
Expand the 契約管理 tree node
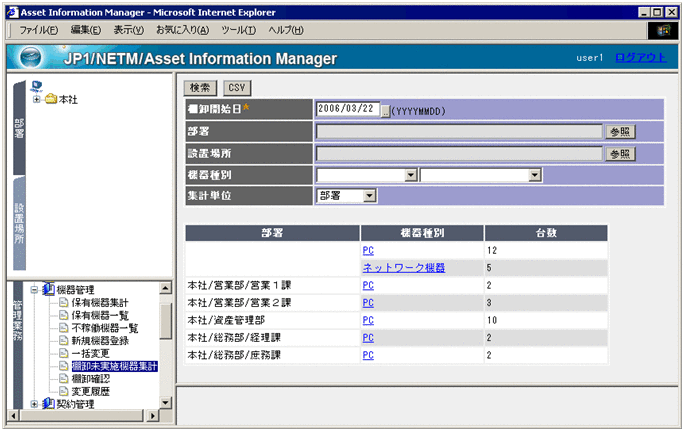(x=35, y=405)
